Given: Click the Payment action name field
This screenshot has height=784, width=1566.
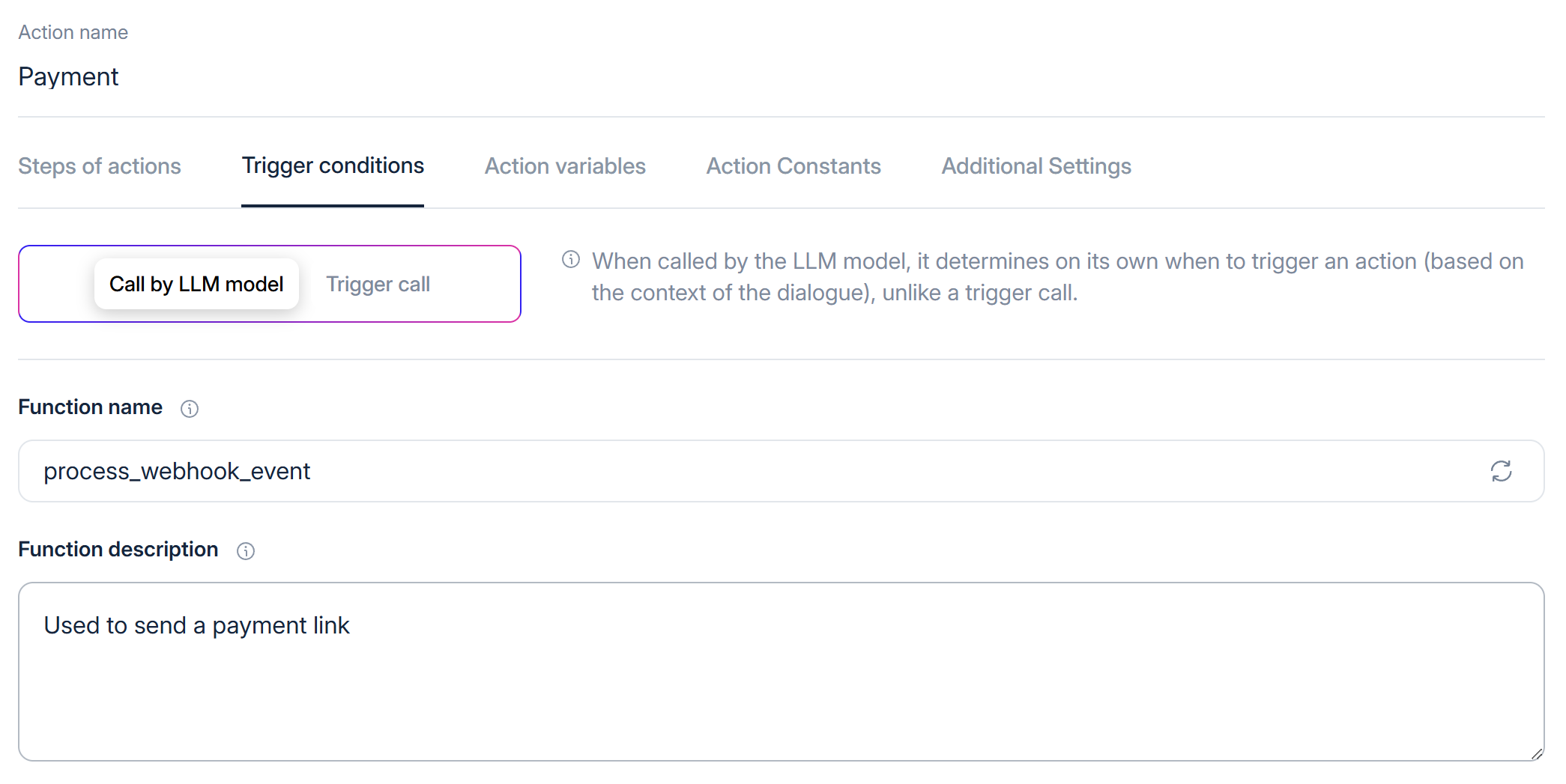Looking at the screenshot, I should point(69,77).
